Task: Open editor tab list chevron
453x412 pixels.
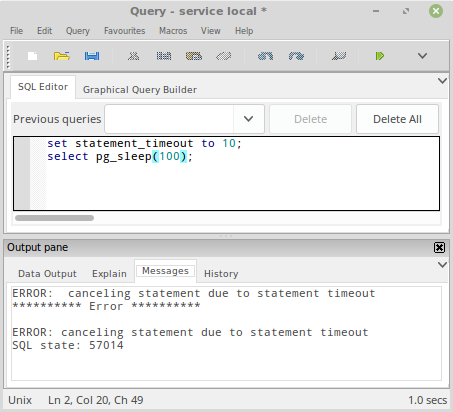Action: pyautogui.click(x=442, y=81)
